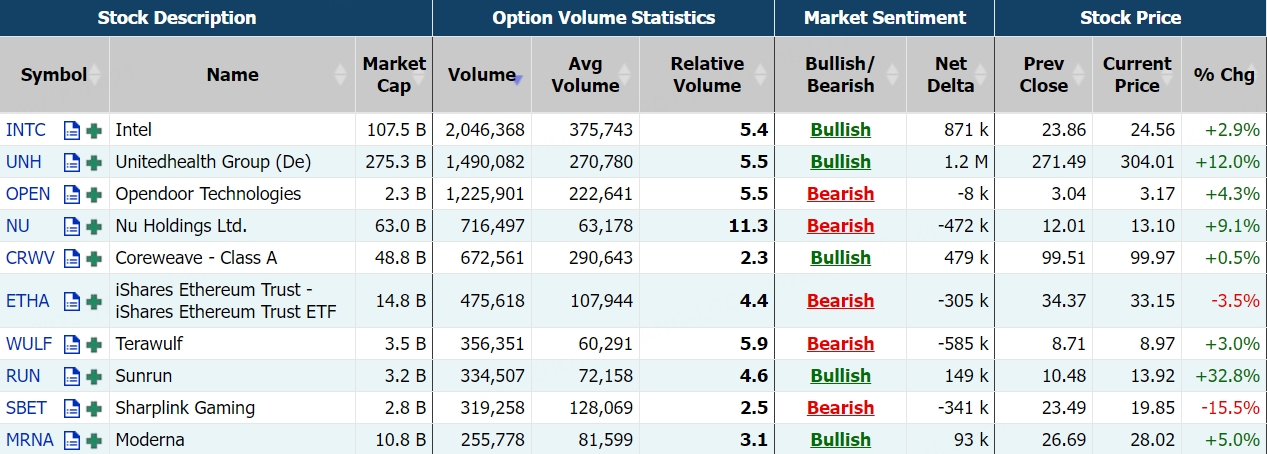Open the UNH symbol link
This screenshot has height=454, width=1267.
point(24,162)
